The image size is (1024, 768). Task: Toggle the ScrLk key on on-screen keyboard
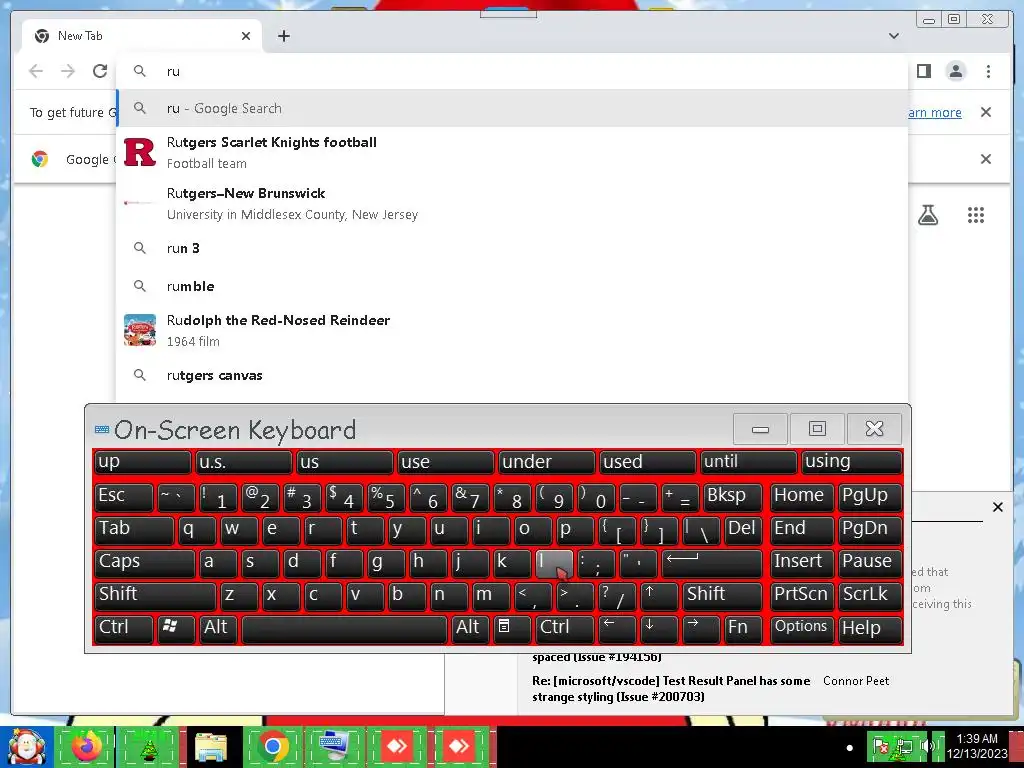(x=870, y=595)
